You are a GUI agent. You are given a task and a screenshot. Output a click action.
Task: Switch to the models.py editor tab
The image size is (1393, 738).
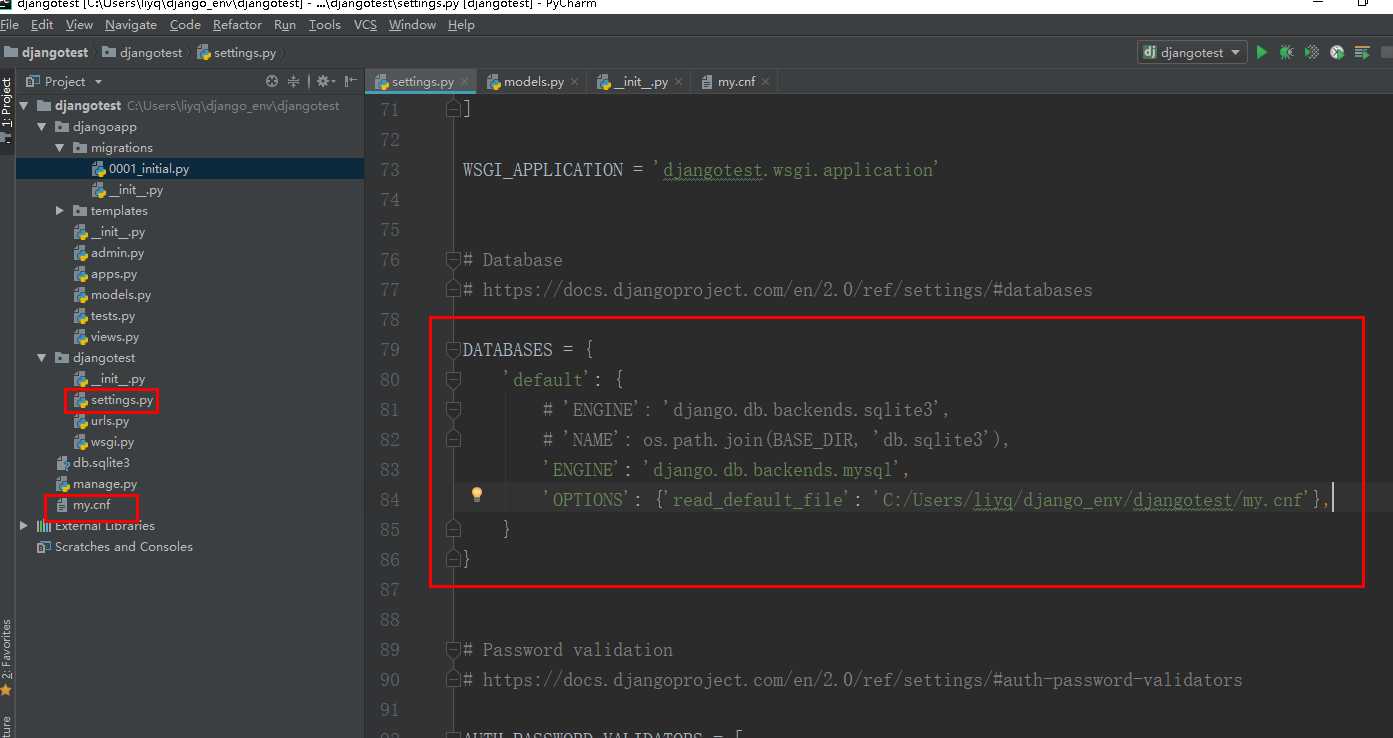point(533,82)
